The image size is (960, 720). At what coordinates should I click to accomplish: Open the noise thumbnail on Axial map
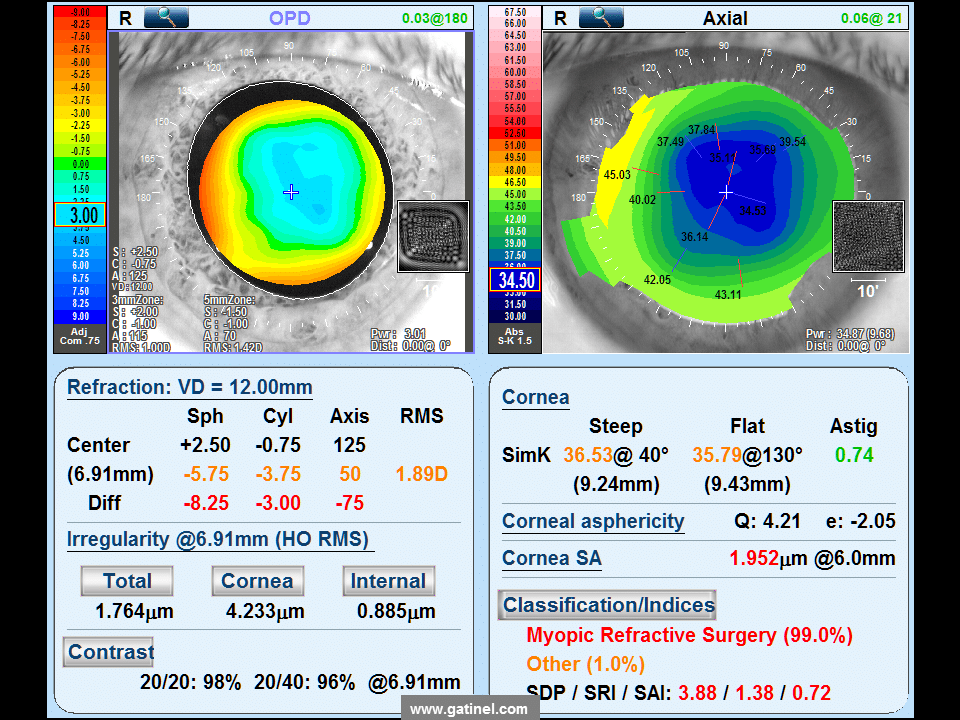[x=868, y=236]
